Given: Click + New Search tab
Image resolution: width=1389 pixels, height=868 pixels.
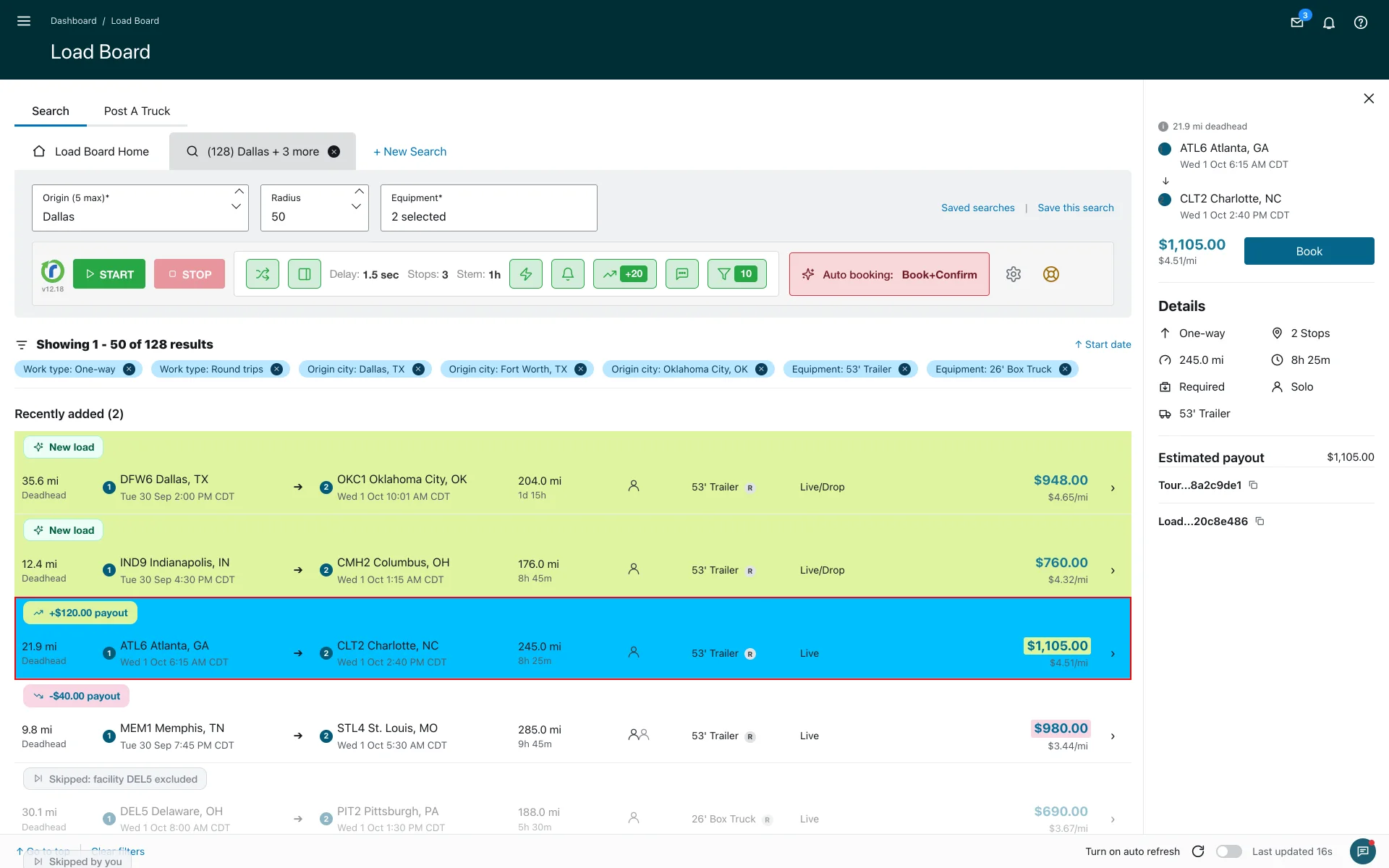Looking at the screenshot, I should click(409, 151).
